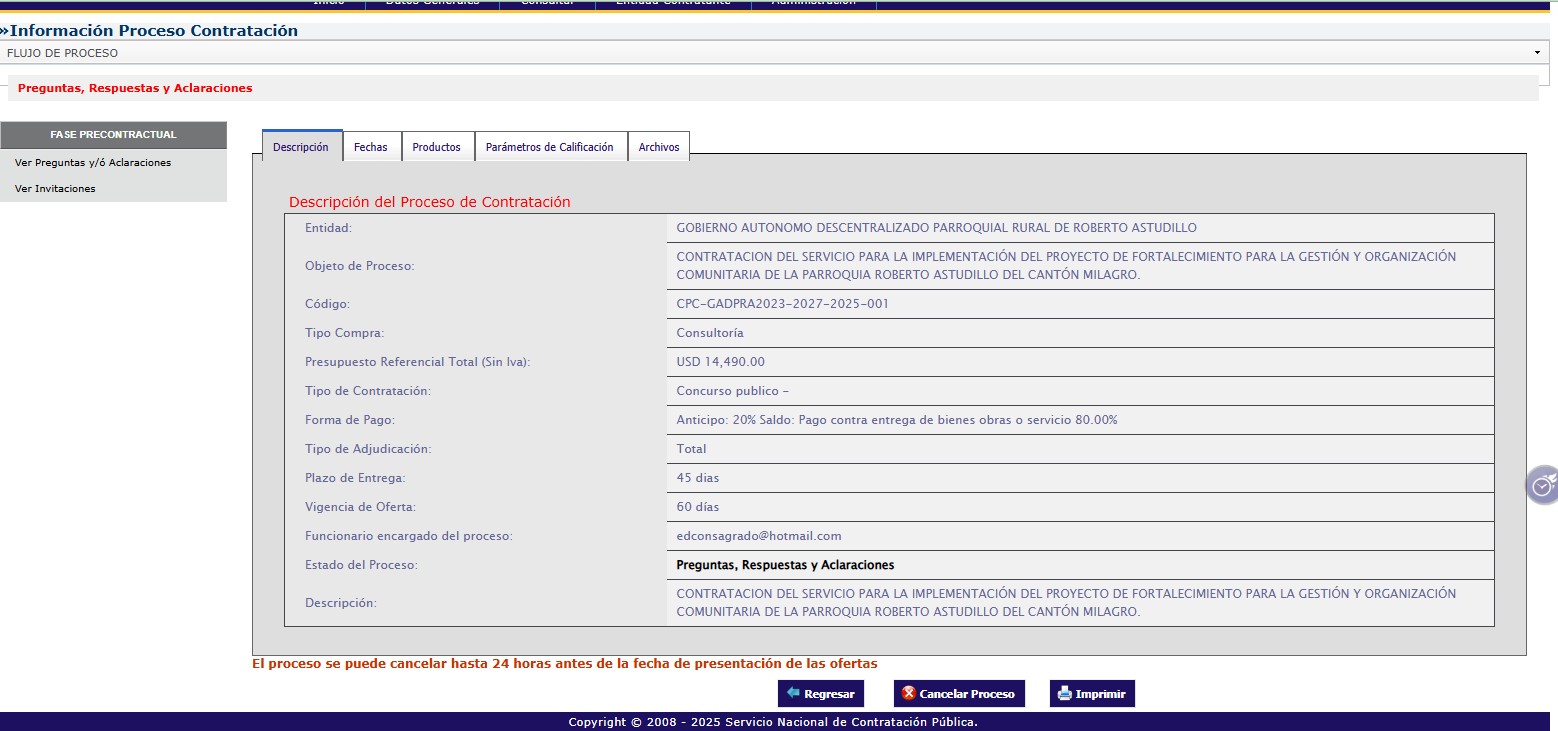Switch to the Fechas tab
This screenshot has height=731, width=1558.
(x=370, y=147)
